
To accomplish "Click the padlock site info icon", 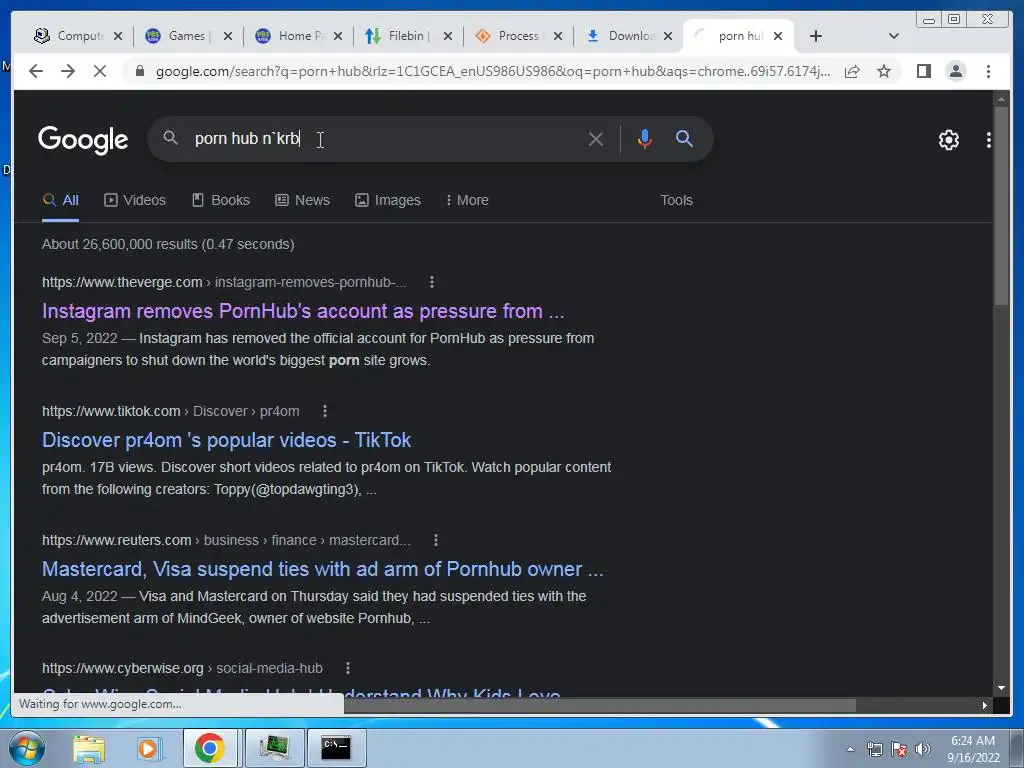I will click(x=140, y=71).
